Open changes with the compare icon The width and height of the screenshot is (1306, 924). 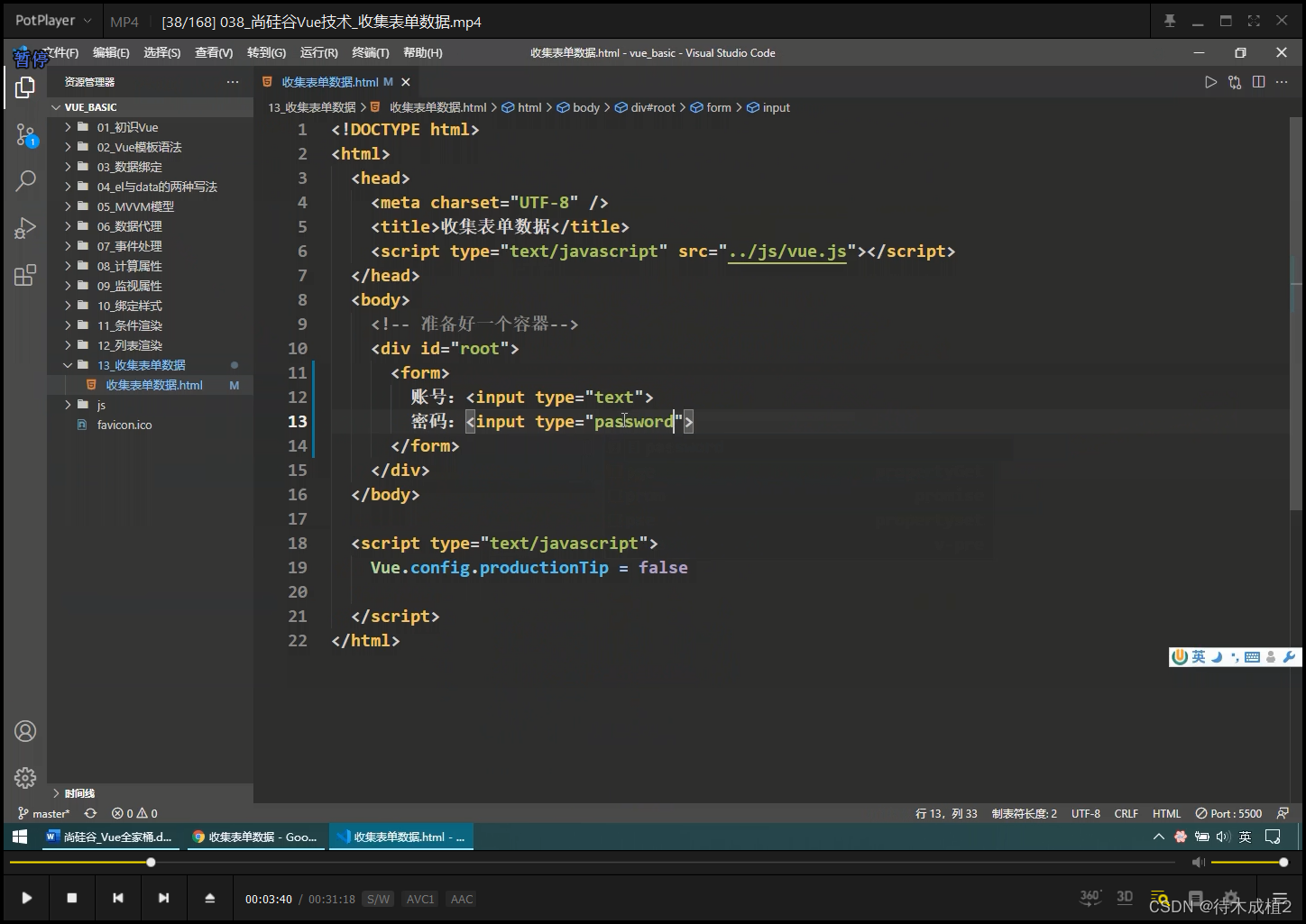tap(1235, 82)
